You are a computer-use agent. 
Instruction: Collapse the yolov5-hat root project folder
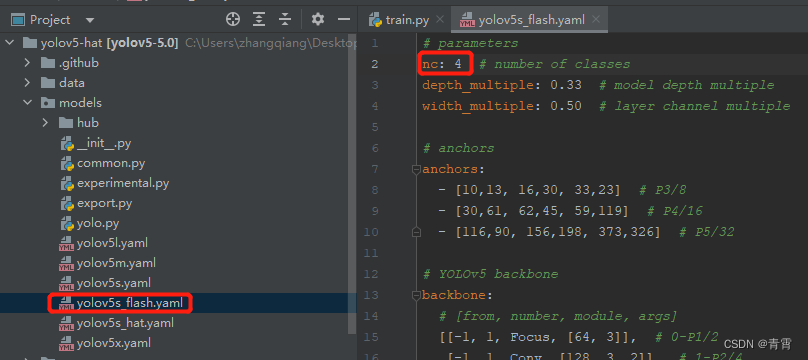point(10,43)
